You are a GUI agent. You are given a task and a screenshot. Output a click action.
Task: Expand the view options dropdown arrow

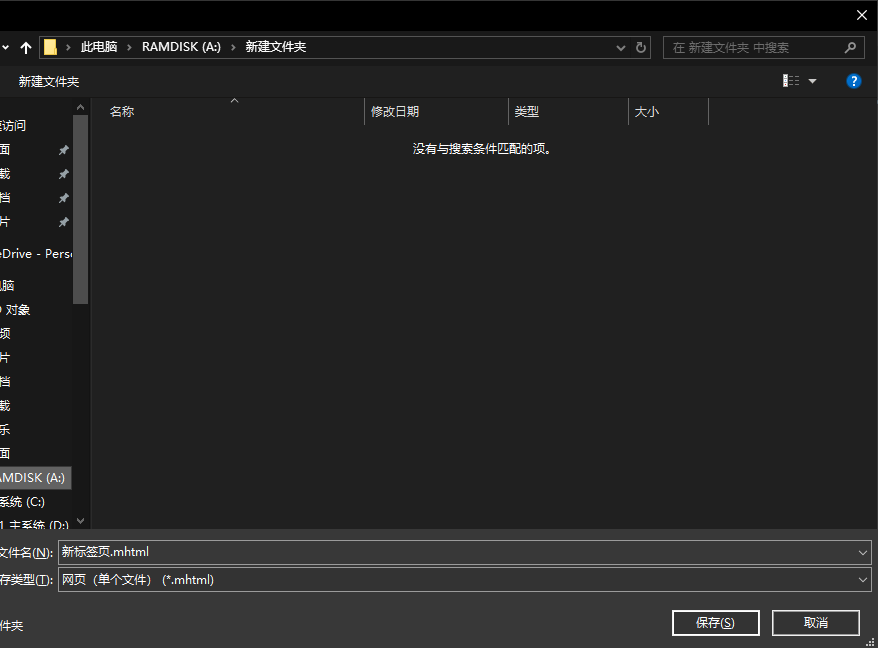(812, 81)
